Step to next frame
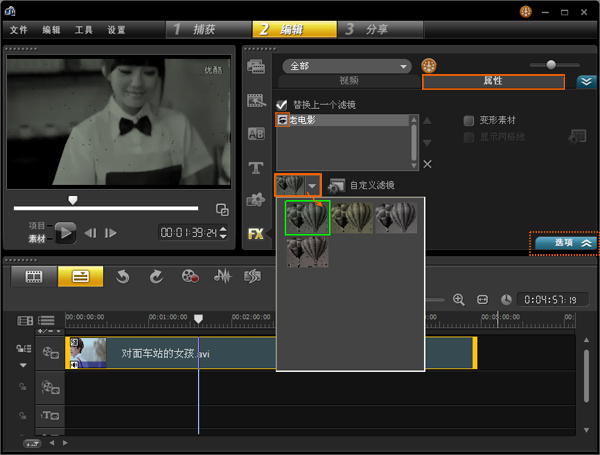The height and width of the screenshot is (455, 600). (x=111, y=233)
